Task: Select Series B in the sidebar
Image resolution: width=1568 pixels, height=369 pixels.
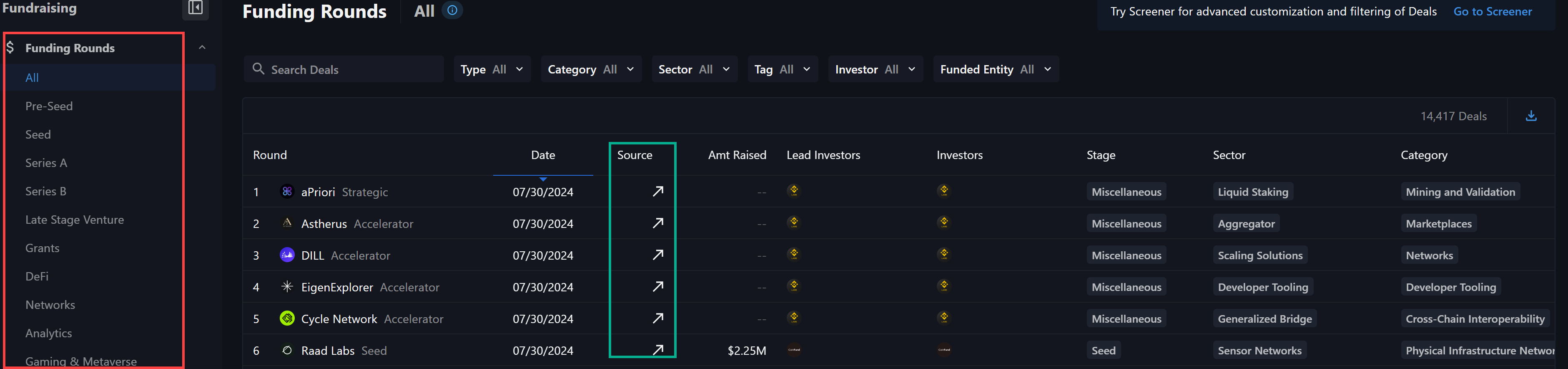Action: pos(46,191)
